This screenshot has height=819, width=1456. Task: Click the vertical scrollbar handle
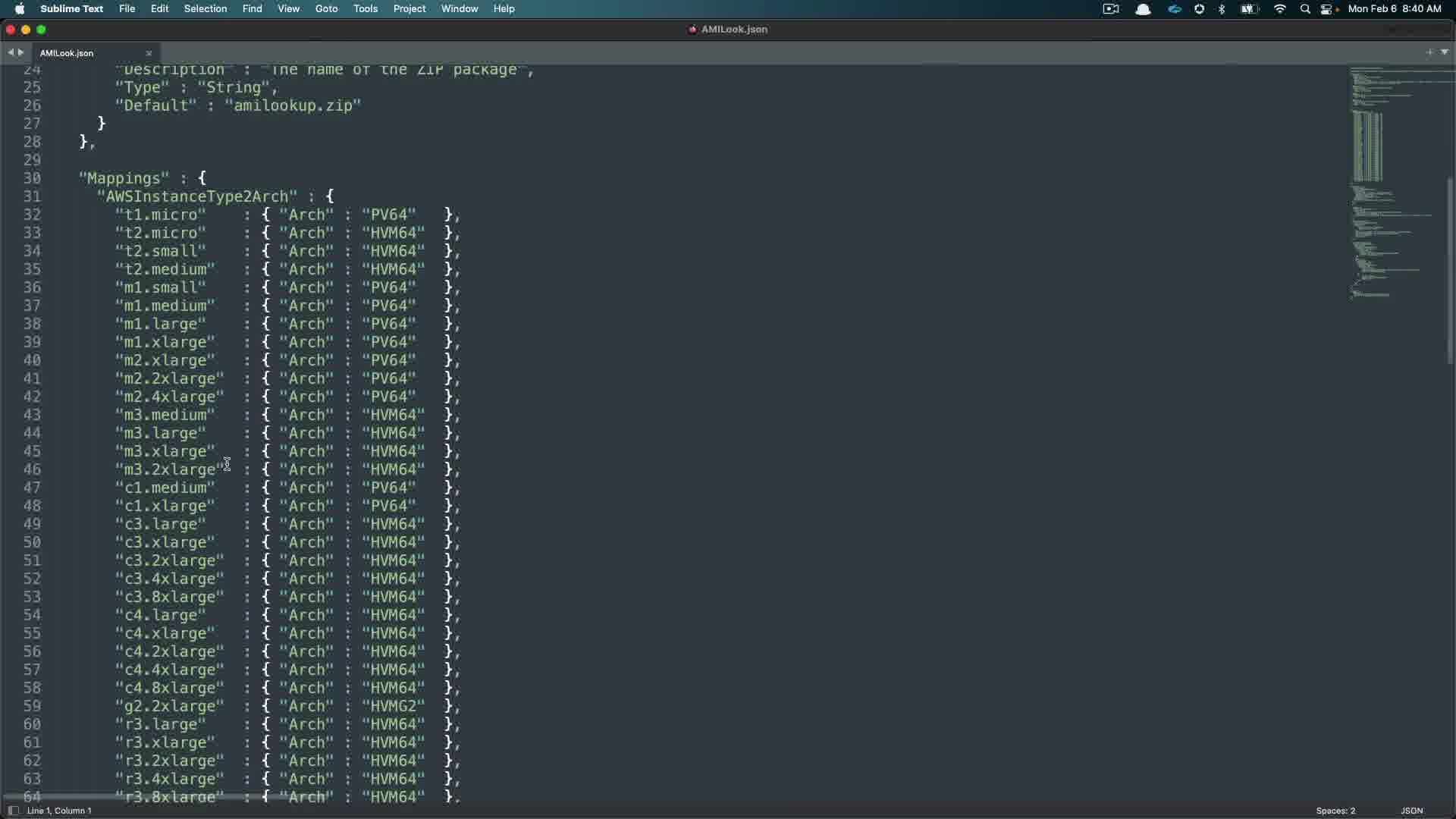(1450, 269)
